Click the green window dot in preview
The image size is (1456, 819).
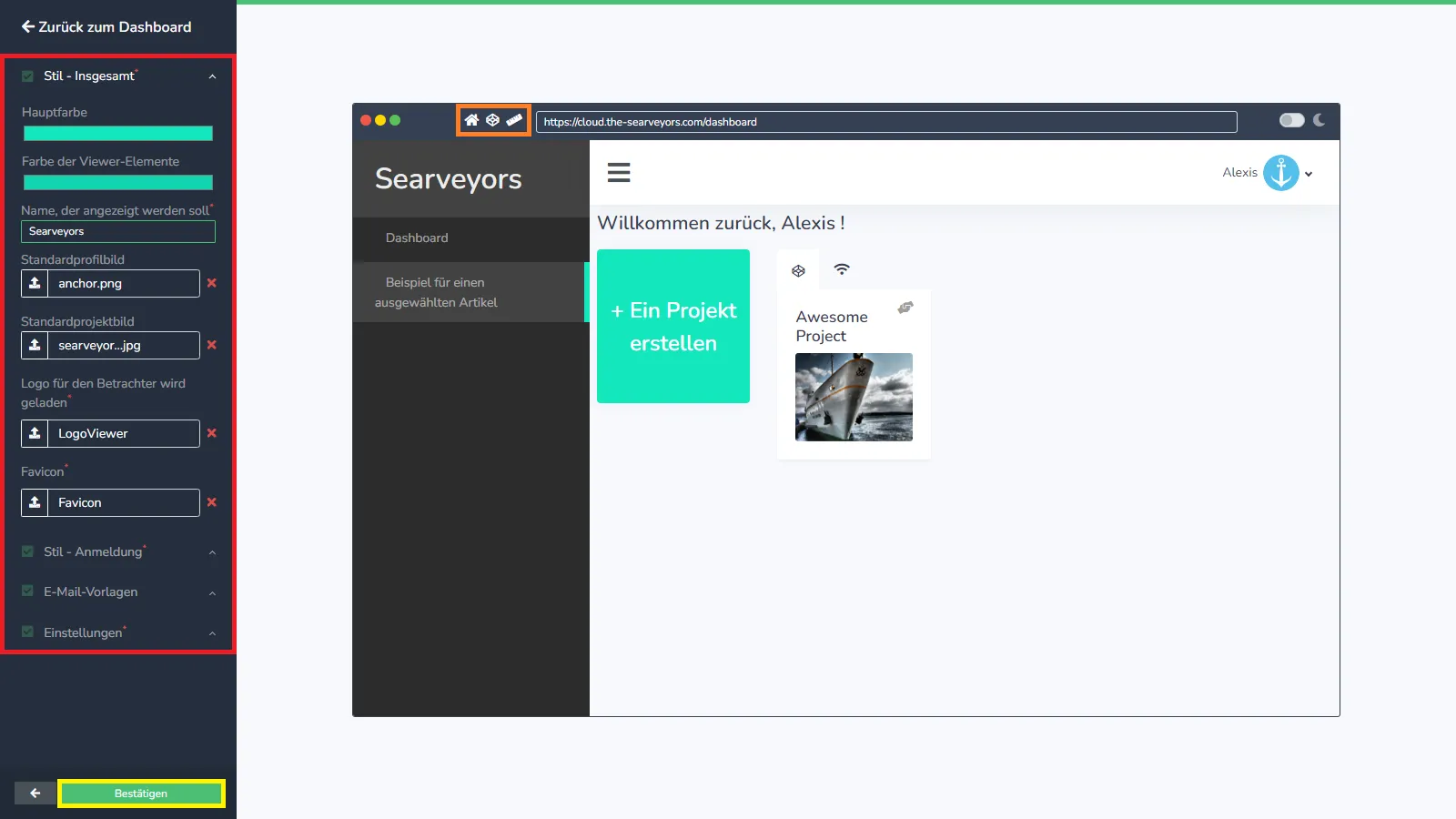click(395, 120)
